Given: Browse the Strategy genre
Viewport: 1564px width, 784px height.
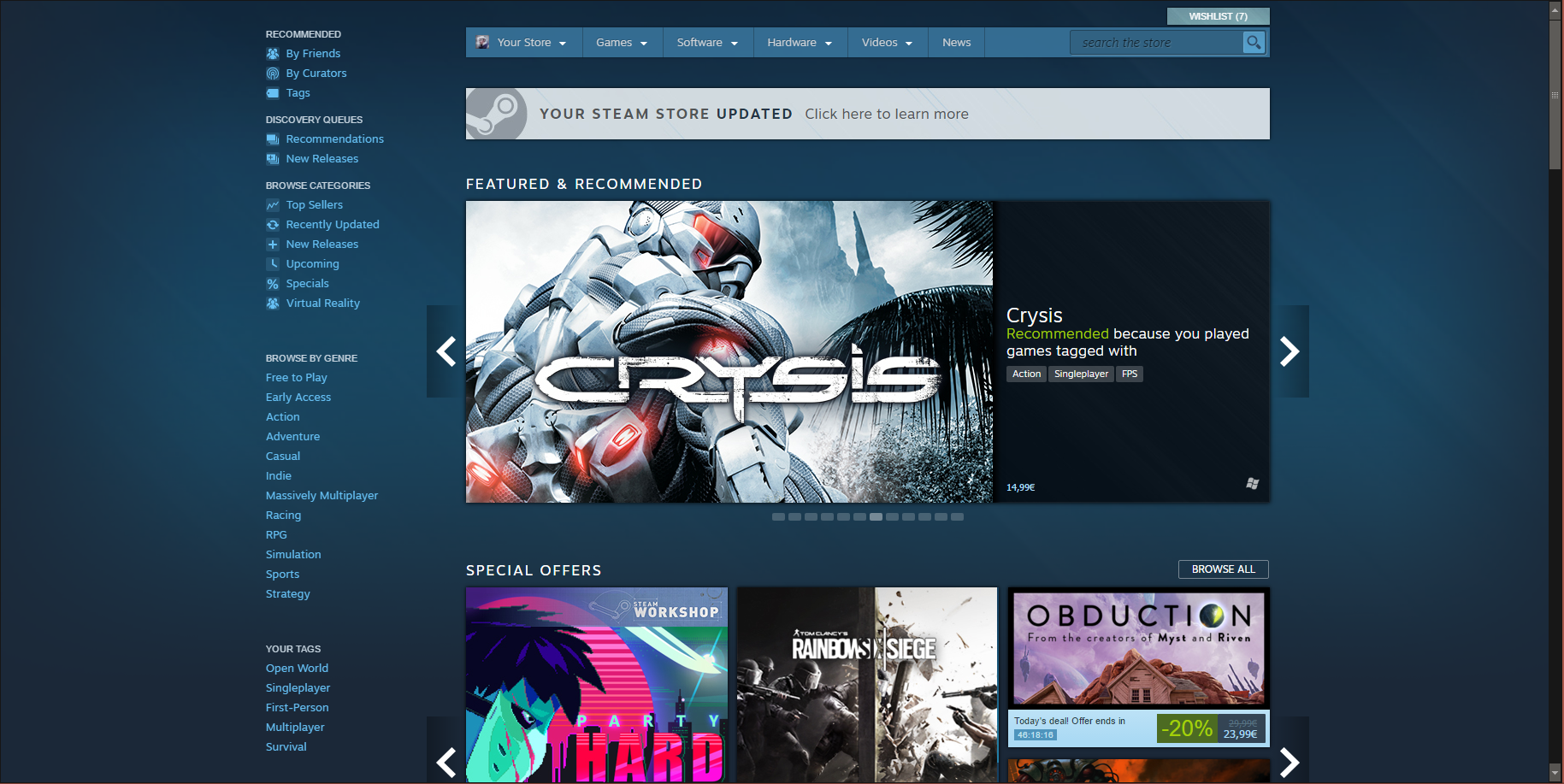Looking at the screenshot, I should (x=288, y=594).
